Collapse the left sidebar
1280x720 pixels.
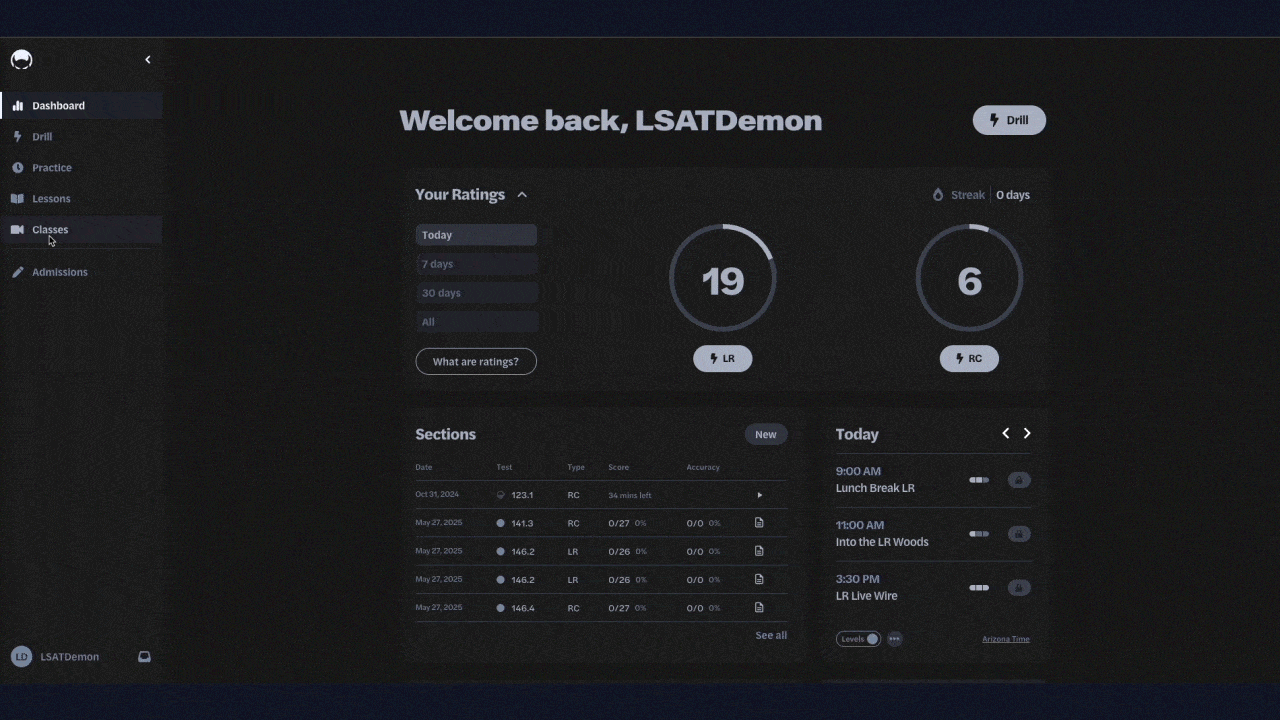[148, 60]
